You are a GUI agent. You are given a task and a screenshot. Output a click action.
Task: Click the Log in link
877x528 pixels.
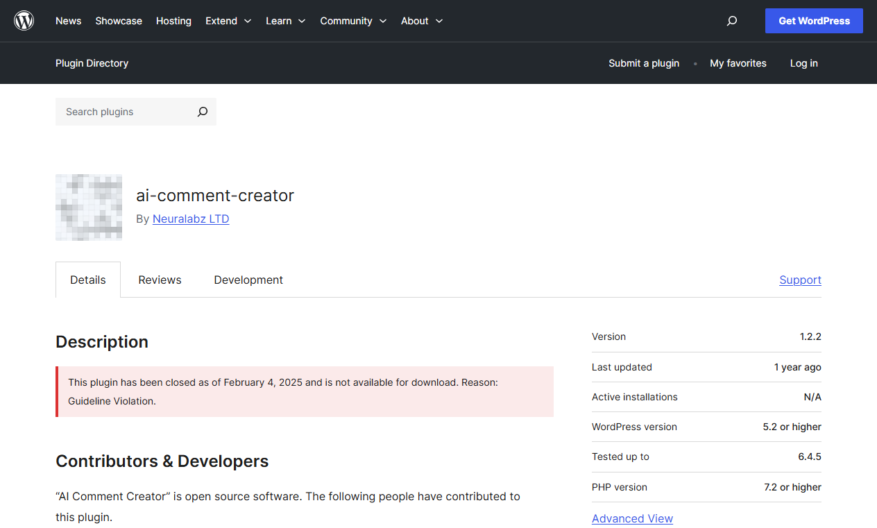click(804, 63)
